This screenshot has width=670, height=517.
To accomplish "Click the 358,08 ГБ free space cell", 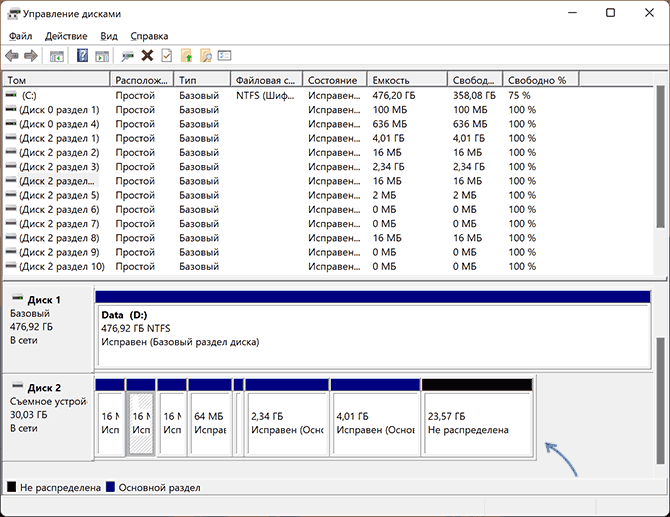I will 474,95.
